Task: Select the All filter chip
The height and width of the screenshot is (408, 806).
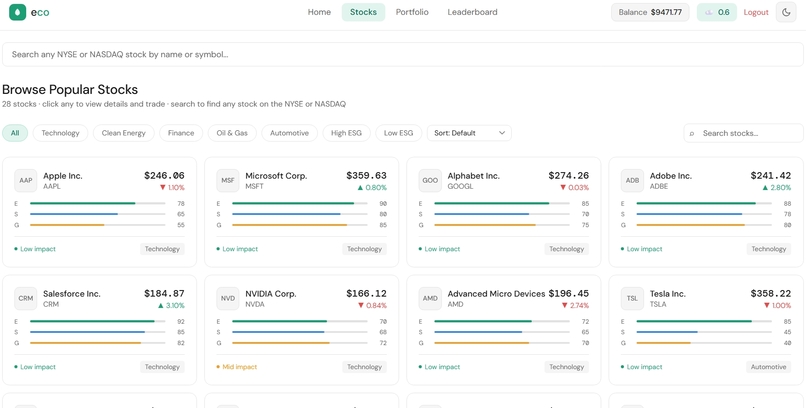Action: pos(15,133)
